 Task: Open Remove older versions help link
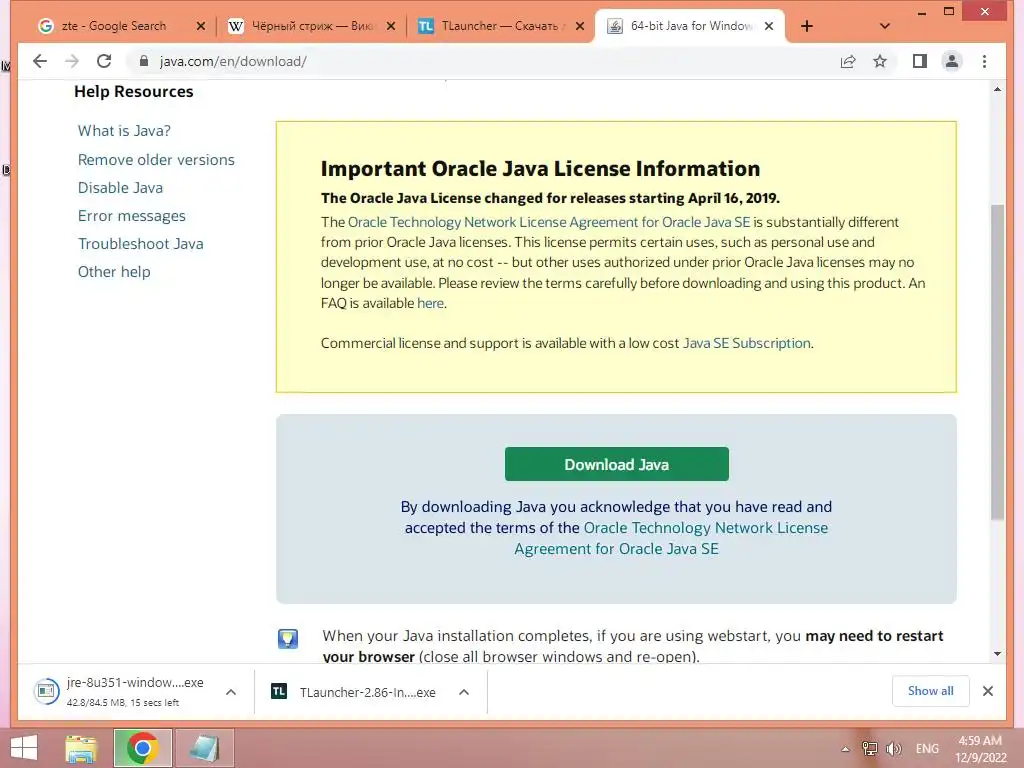[x=156, y=160]
